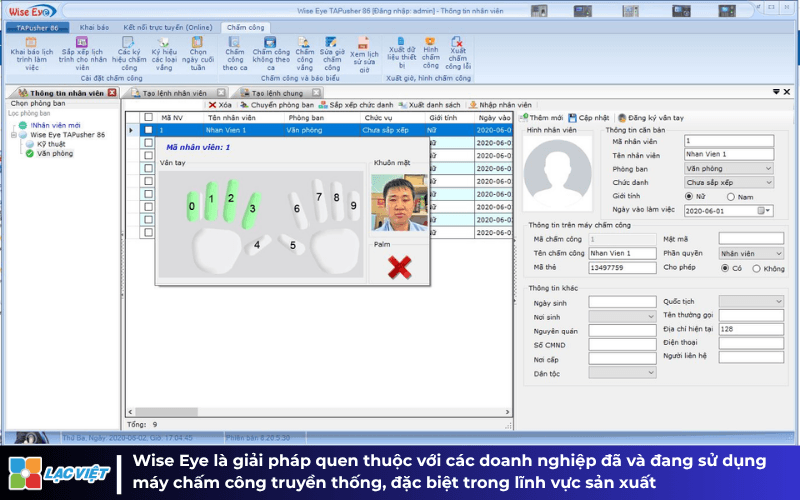Select Văn phòng department in tree
Screen dimensions: 800x500
coord(55,153)
